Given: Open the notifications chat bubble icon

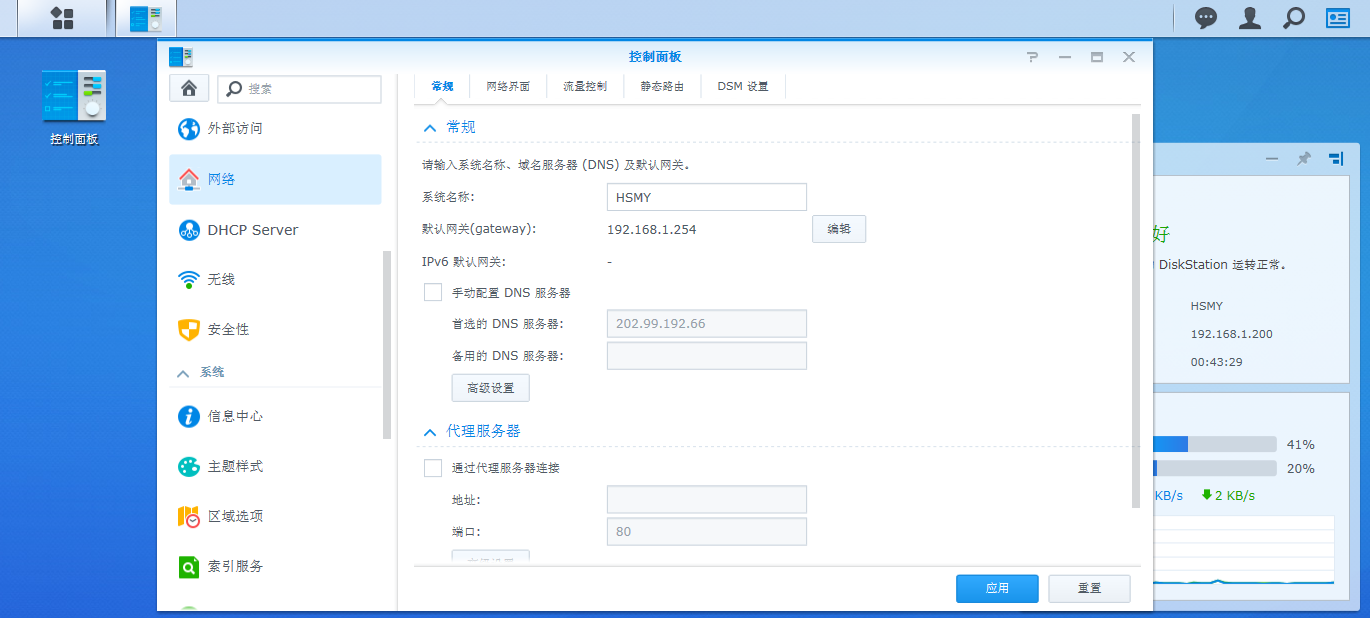Looking at the screenshot, I should click(x=1206, y=18).
